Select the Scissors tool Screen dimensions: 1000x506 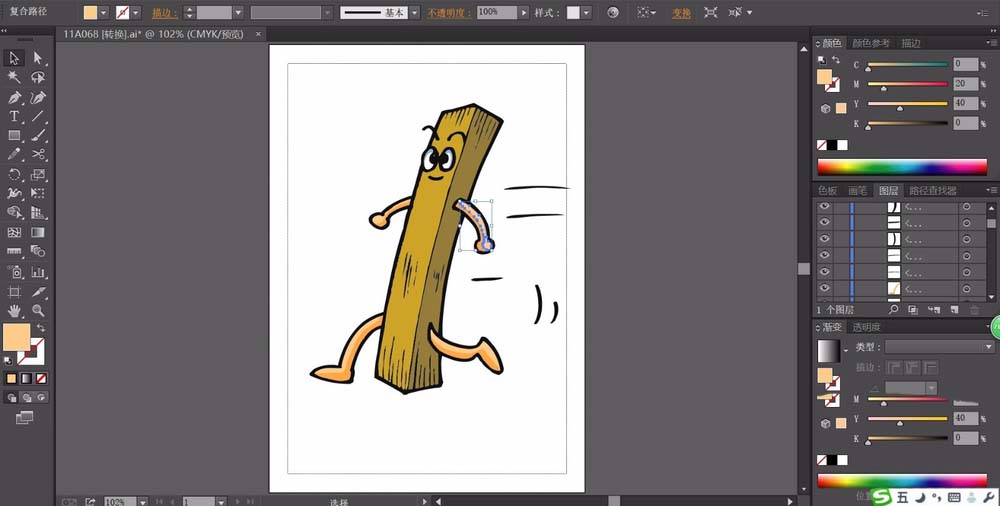(x=38, y=154)
